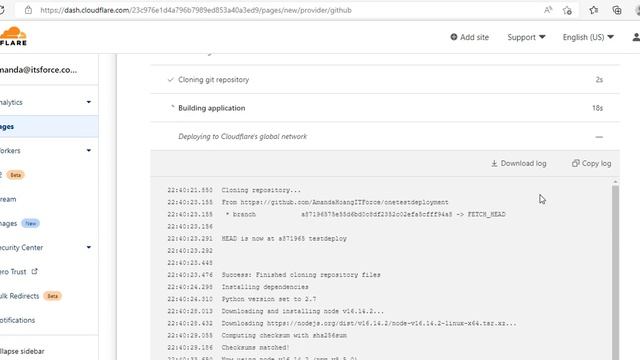Click log line 'Checksums matched!'
This screenshot has width=640, height=360.
tap(255, 347)
